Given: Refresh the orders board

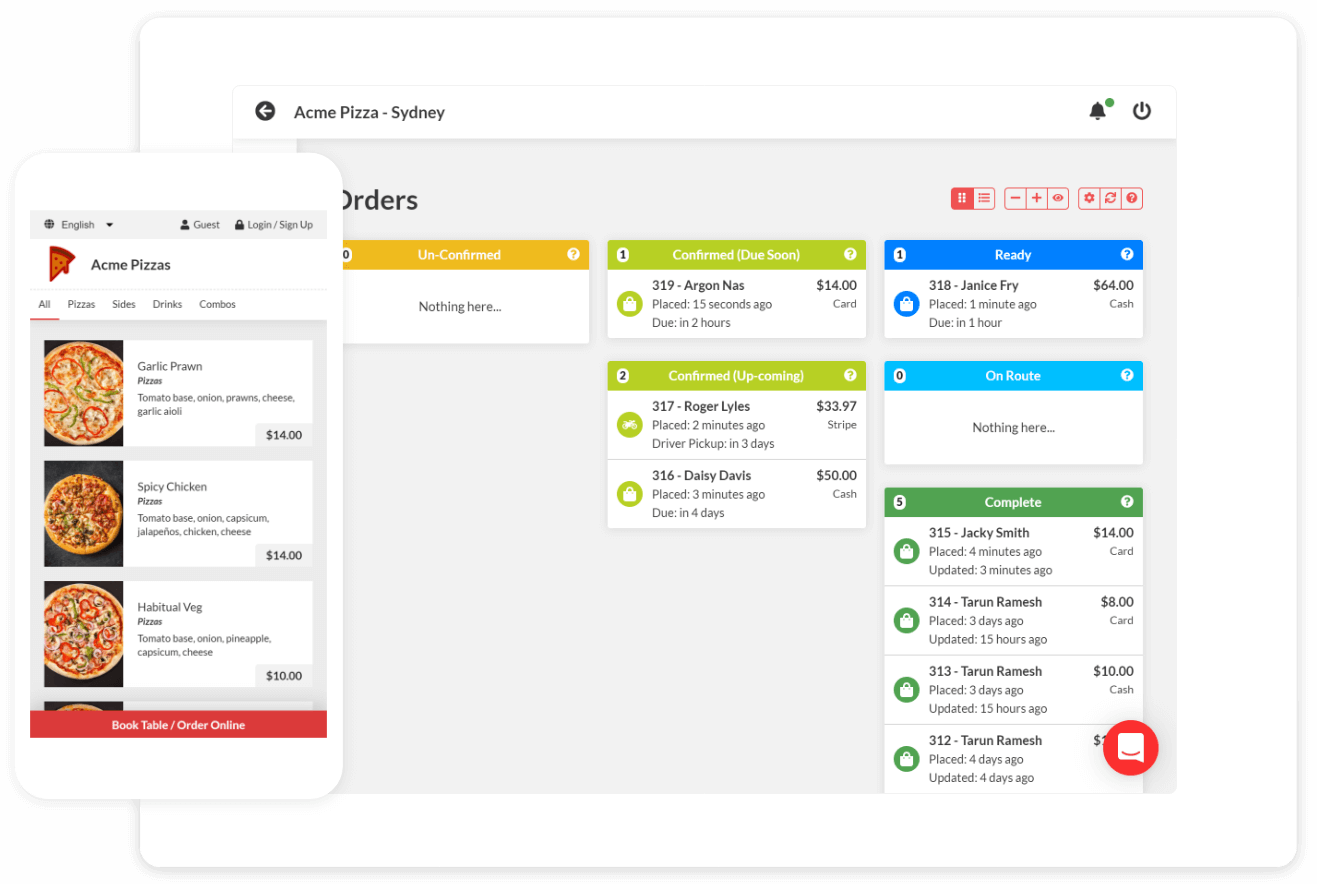Looking at the screenshot, I should click(x=1110, y=198).
